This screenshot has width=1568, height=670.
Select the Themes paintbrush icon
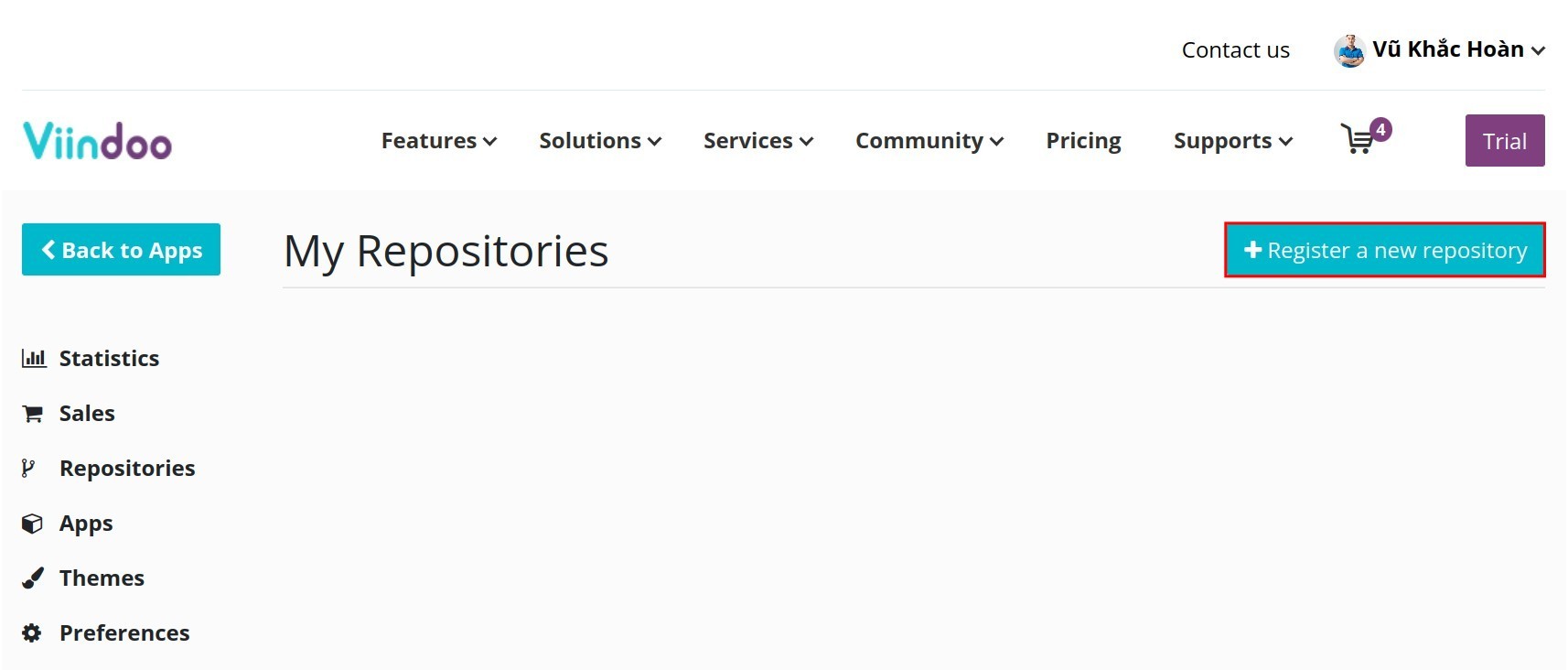click(31, 578)
